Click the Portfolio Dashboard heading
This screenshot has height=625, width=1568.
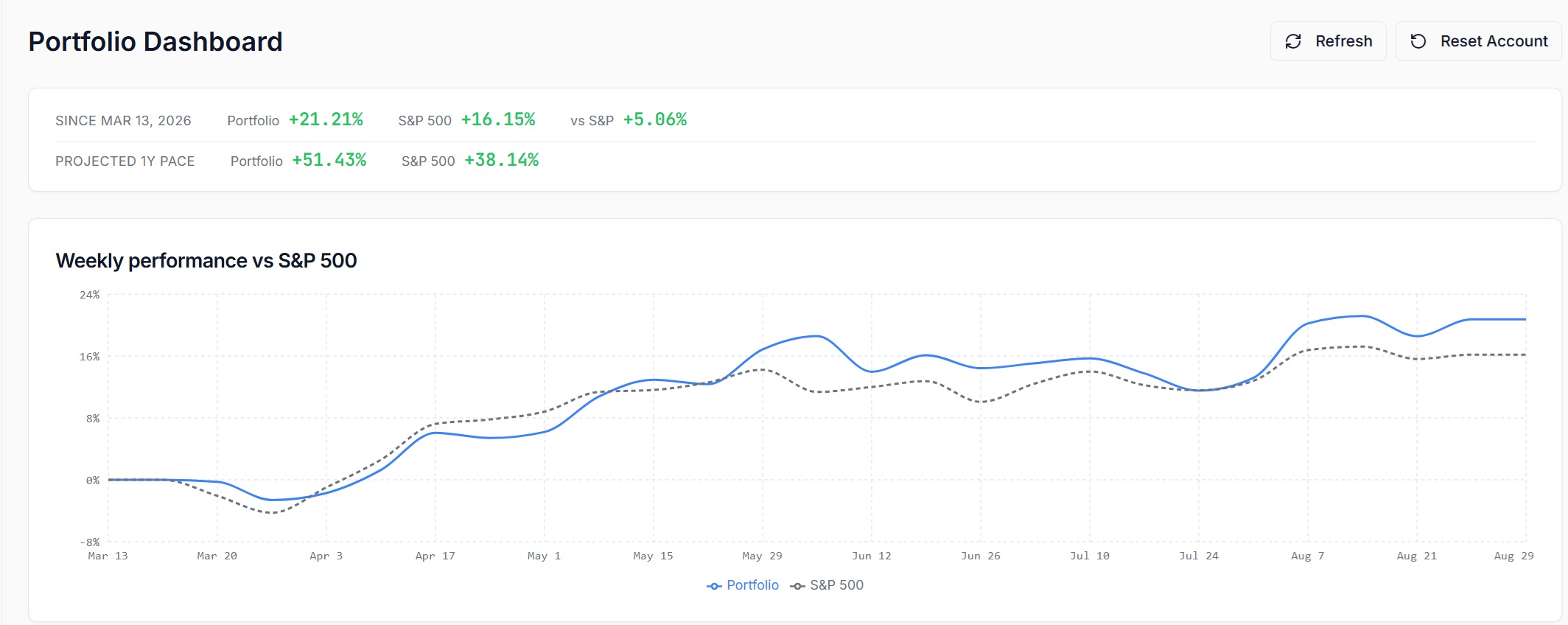155,41
